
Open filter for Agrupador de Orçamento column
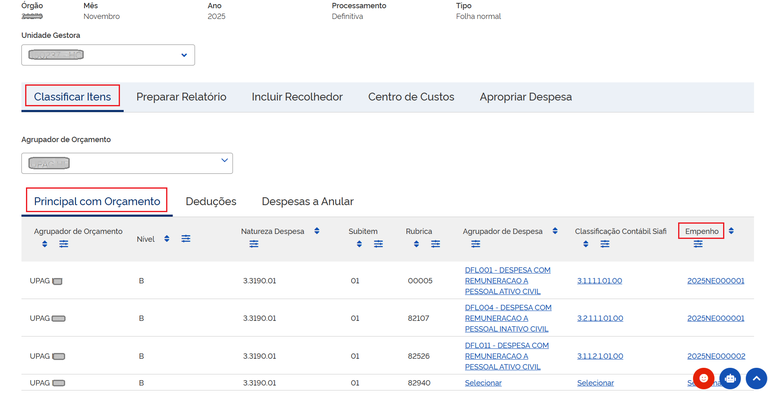pos(64,244)
